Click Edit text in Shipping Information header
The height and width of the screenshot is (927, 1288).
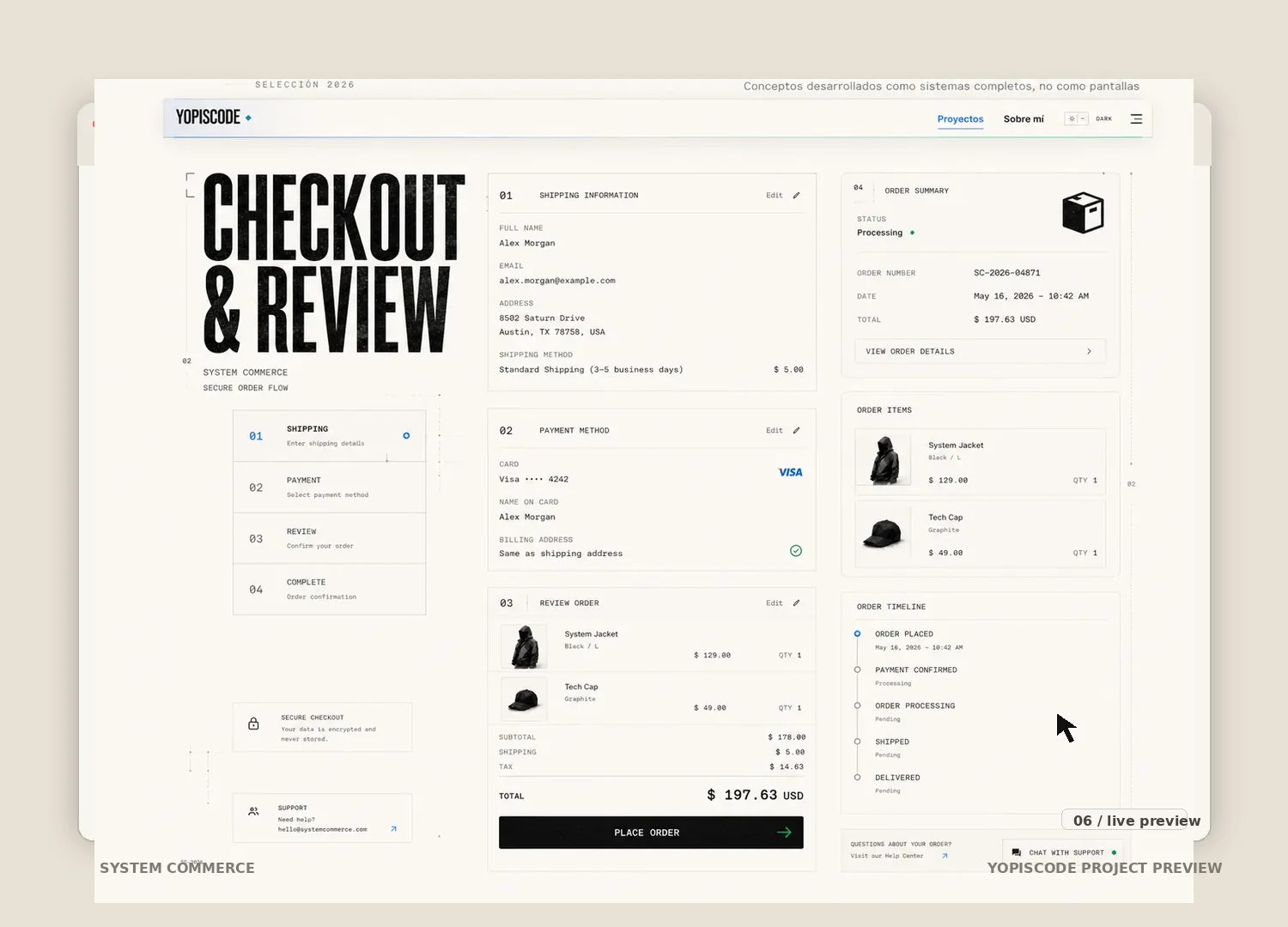[775, 196]
